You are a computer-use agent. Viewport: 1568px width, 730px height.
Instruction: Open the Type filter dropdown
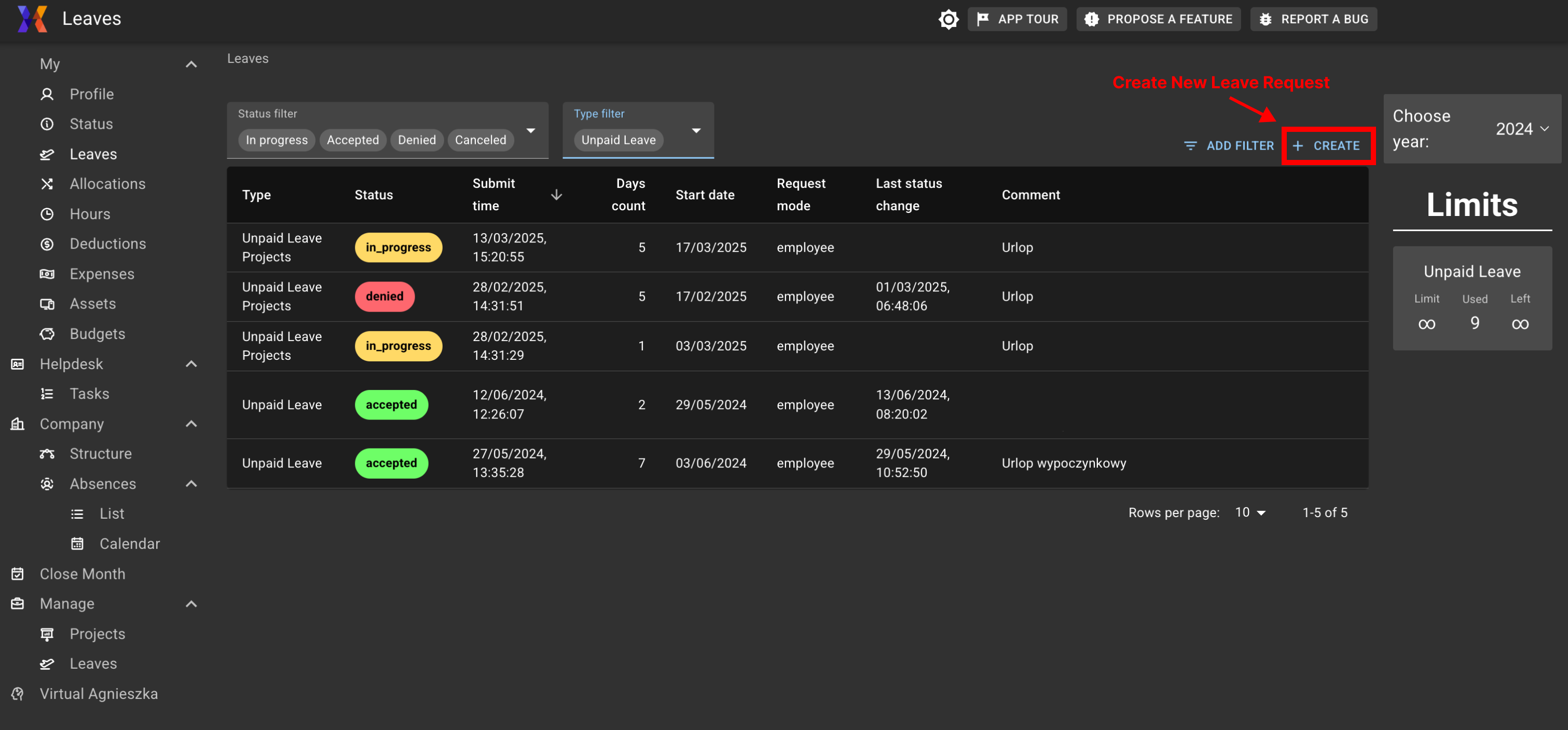696,130
